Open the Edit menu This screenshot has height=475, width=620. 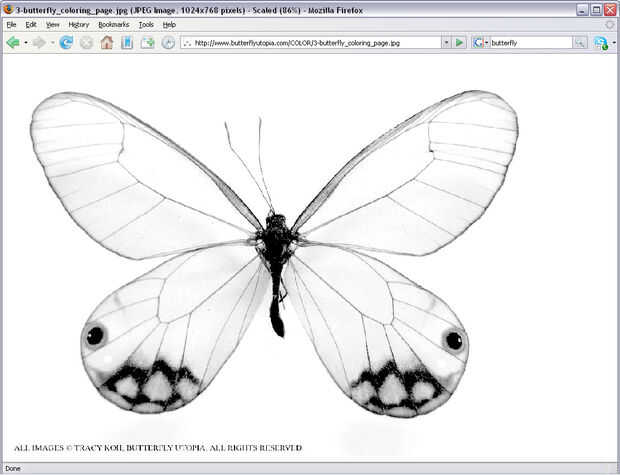[31, 25]
